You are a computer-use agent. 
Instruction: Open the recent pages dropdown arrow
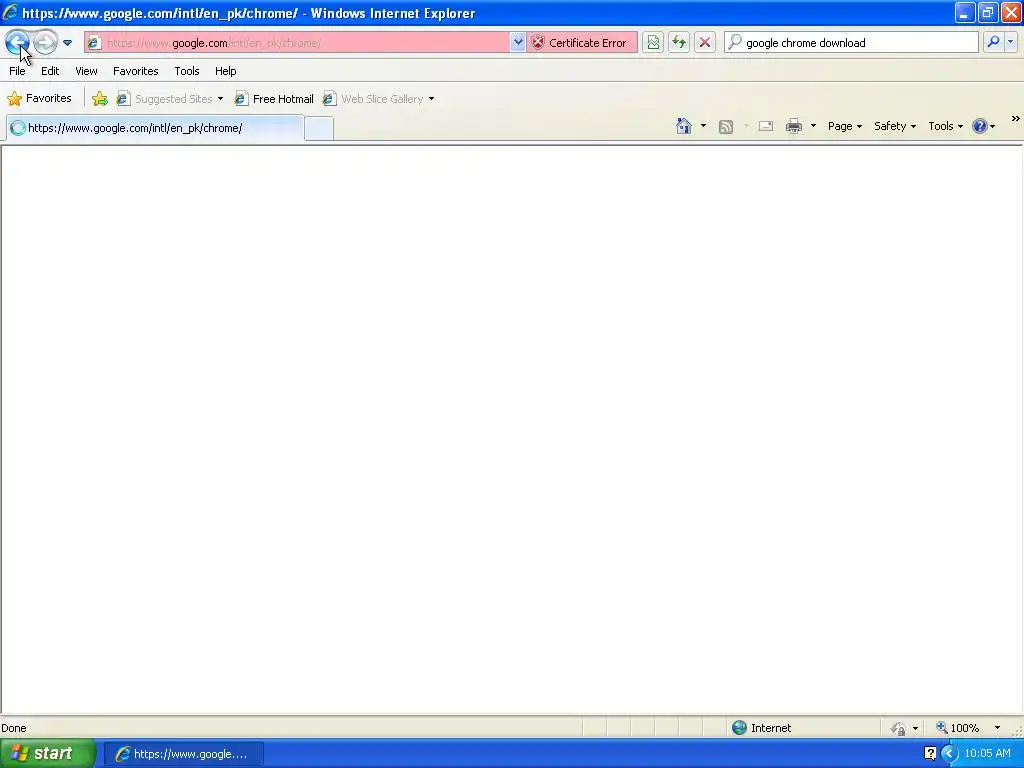point(67,43)
